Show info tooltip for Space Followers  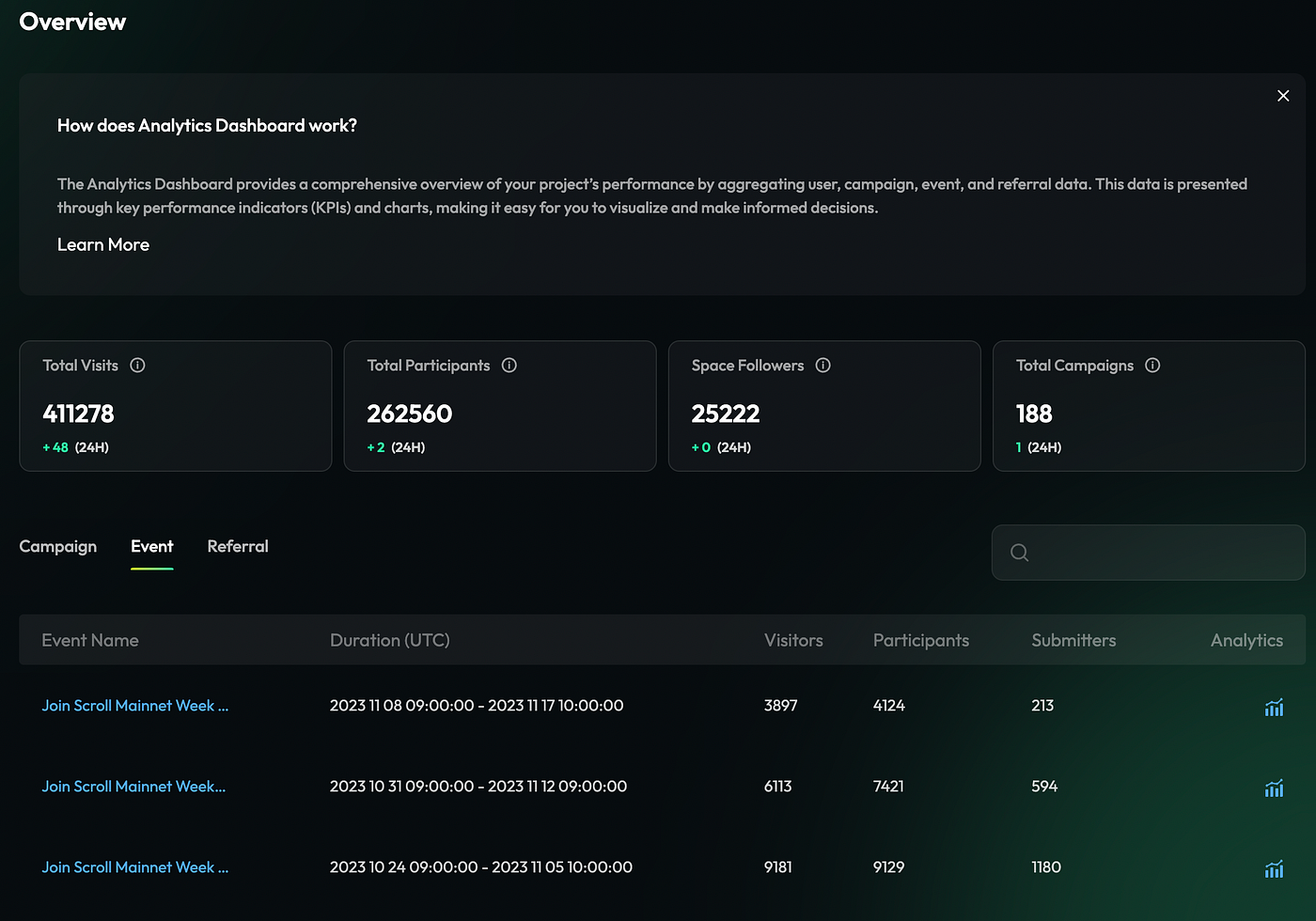coord(823,366)
